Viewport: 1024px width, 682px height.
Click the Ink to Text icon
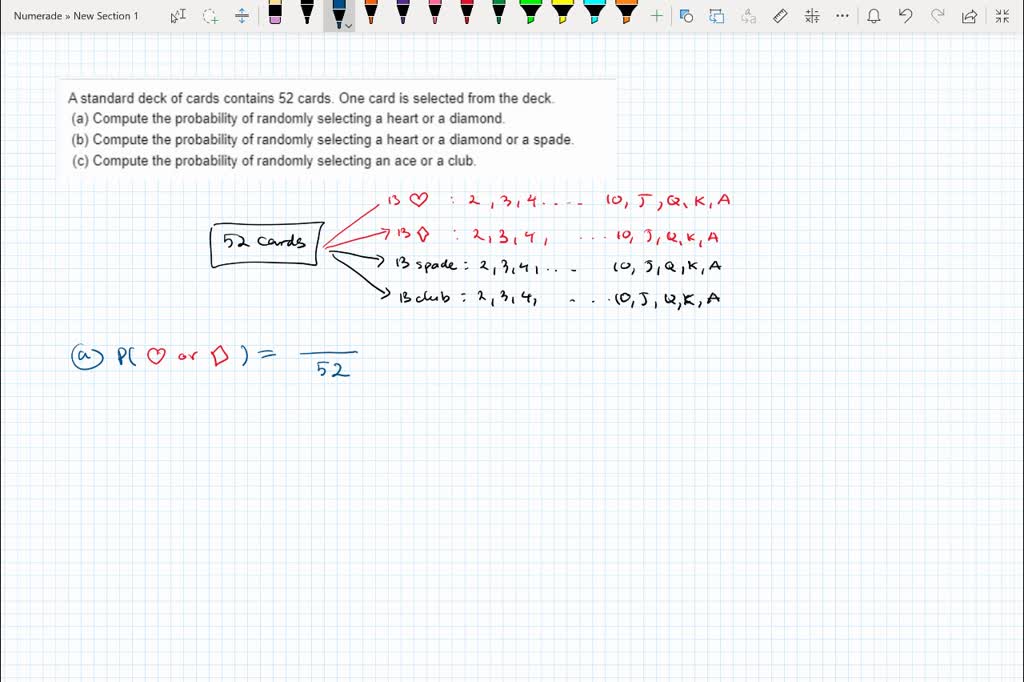[x=748, y=16]
